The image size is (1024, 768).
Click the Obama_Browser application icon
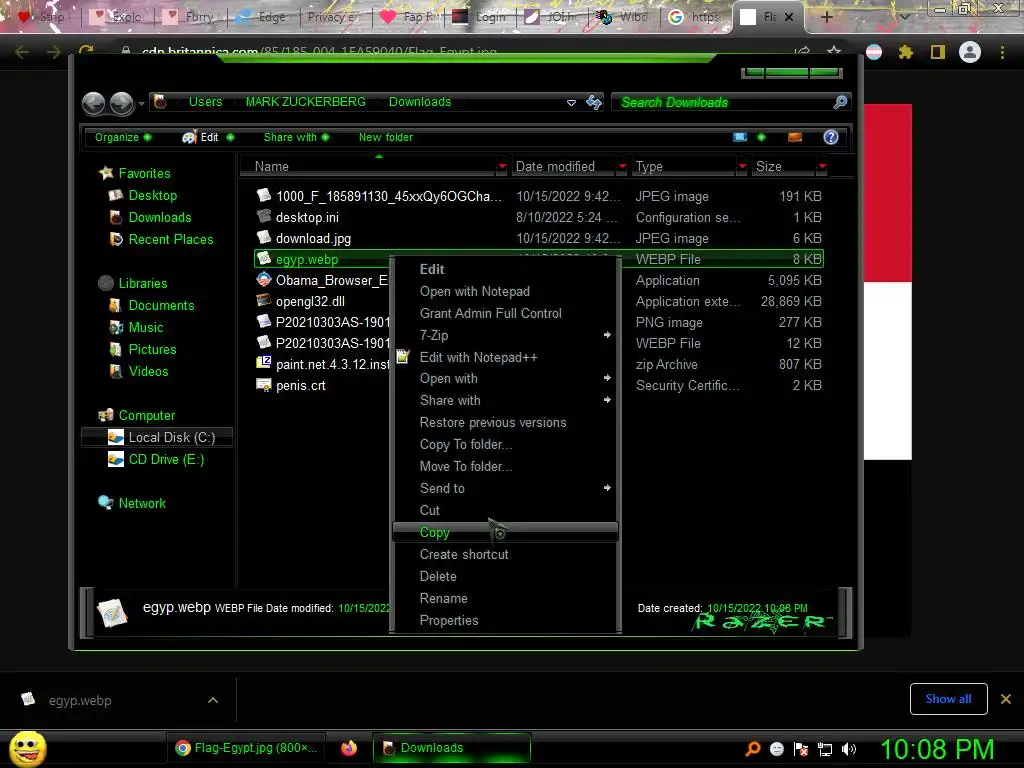264,280
